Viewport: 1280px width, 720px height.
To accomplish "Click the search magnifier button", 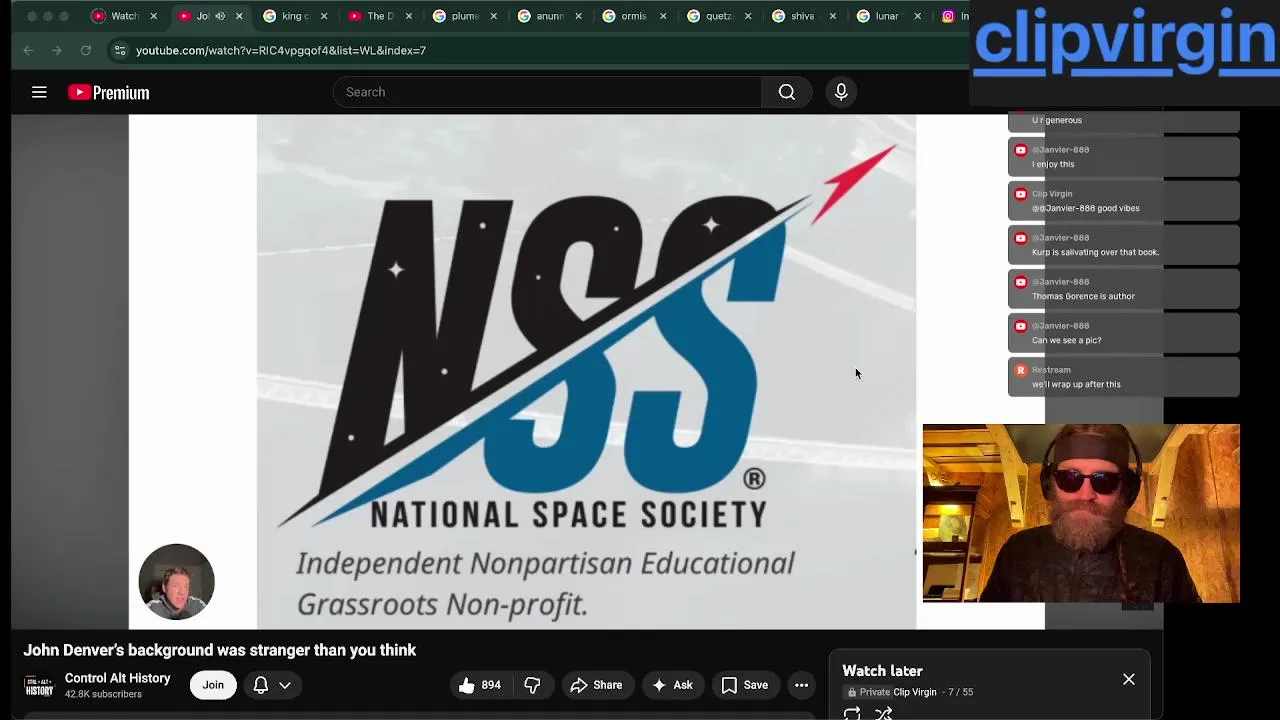I will coord(787,92).
